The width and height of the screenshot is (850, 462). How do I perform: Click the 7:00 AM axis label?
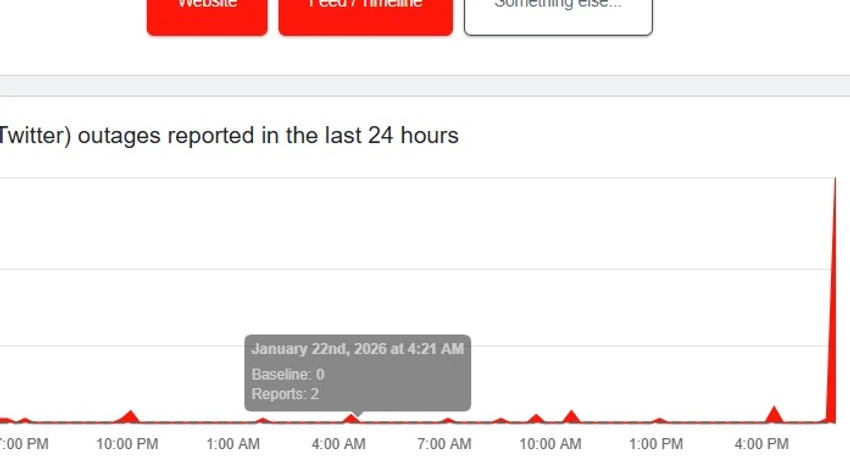point(445,443)
